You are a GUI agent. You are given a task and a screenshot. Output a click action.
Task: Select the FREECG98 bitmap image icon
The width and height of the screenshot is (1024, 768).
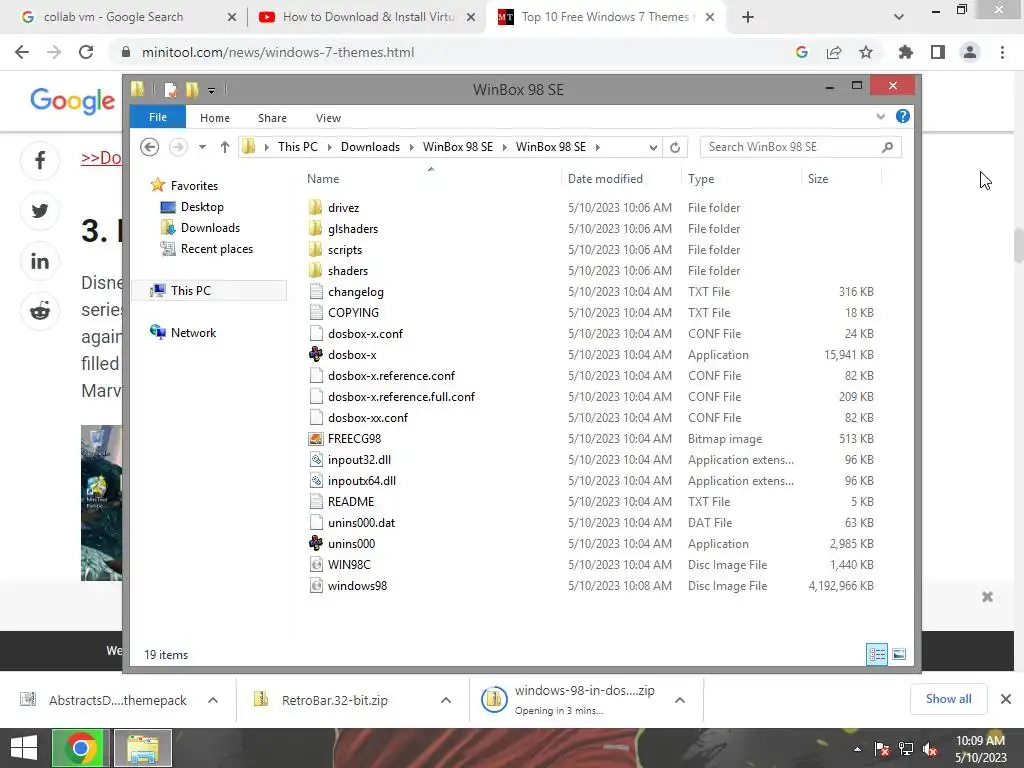coord(316,439)
